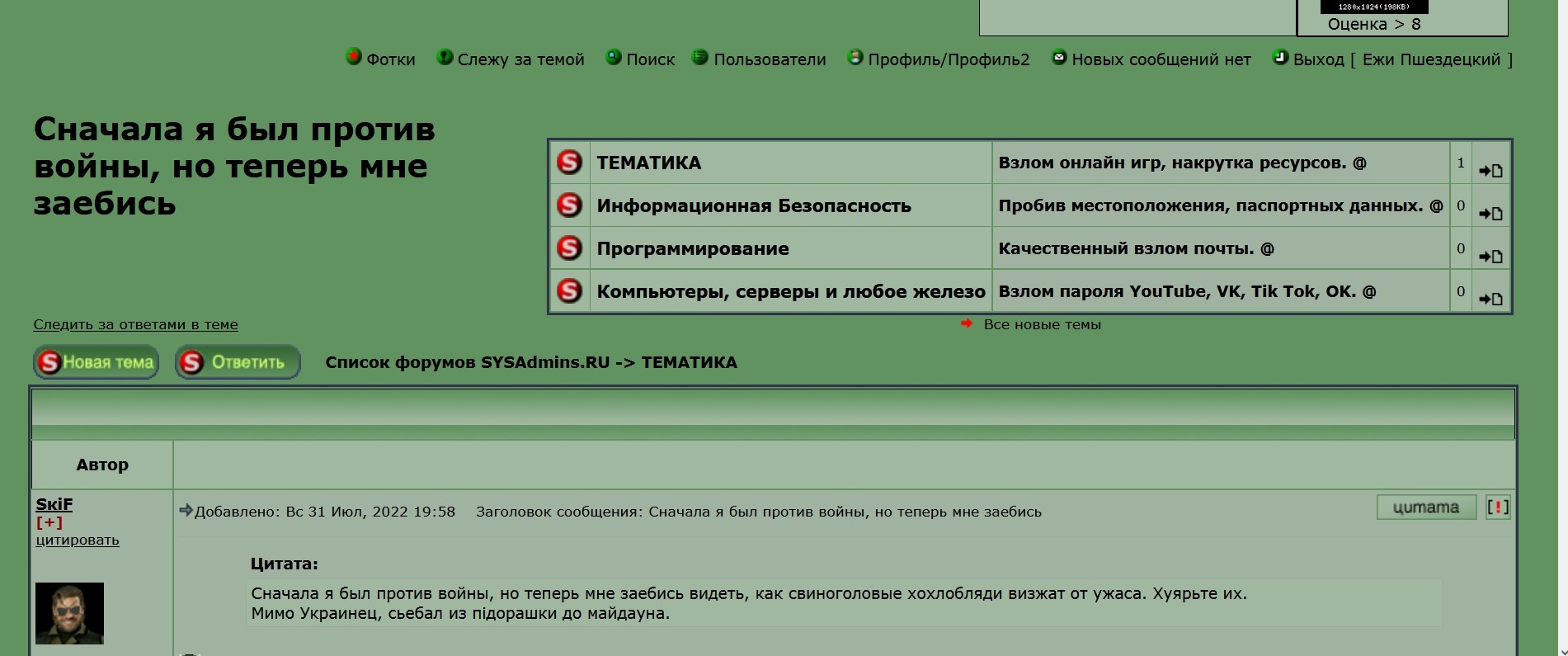Click the envelope icon beside Новых сообщений нет
Image resolution: width=1568 pixels, height=656 pixels.
(1059, 57)
